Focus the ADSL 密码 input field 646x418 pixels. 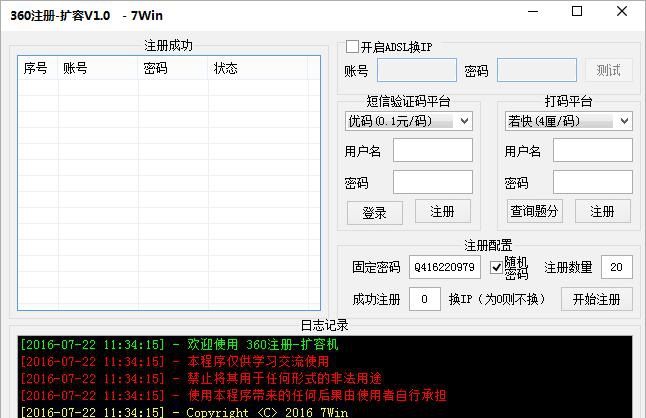coord(537,70)
